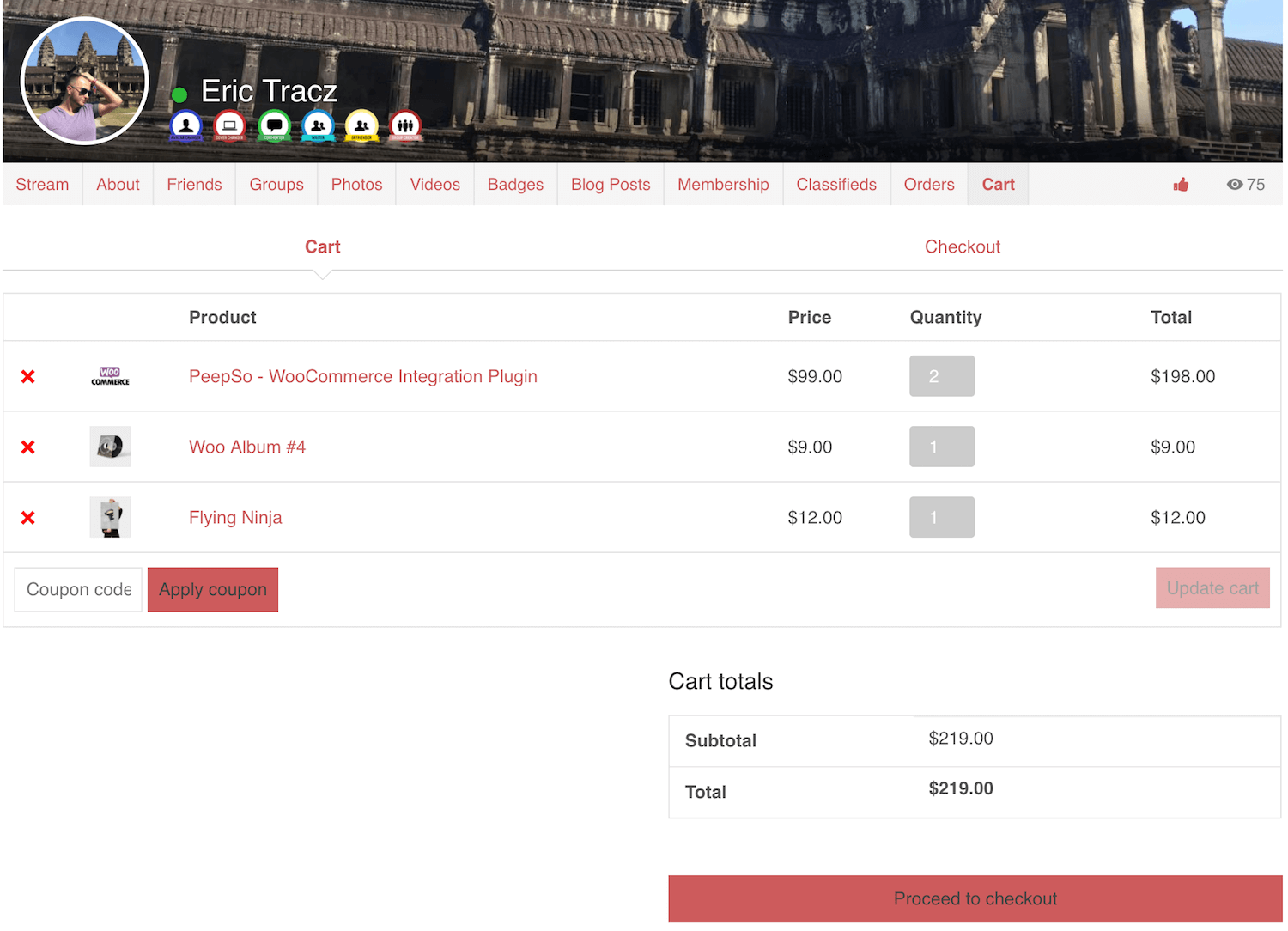Click the green online status dot

pyautogui.click(x=179, y=94)
